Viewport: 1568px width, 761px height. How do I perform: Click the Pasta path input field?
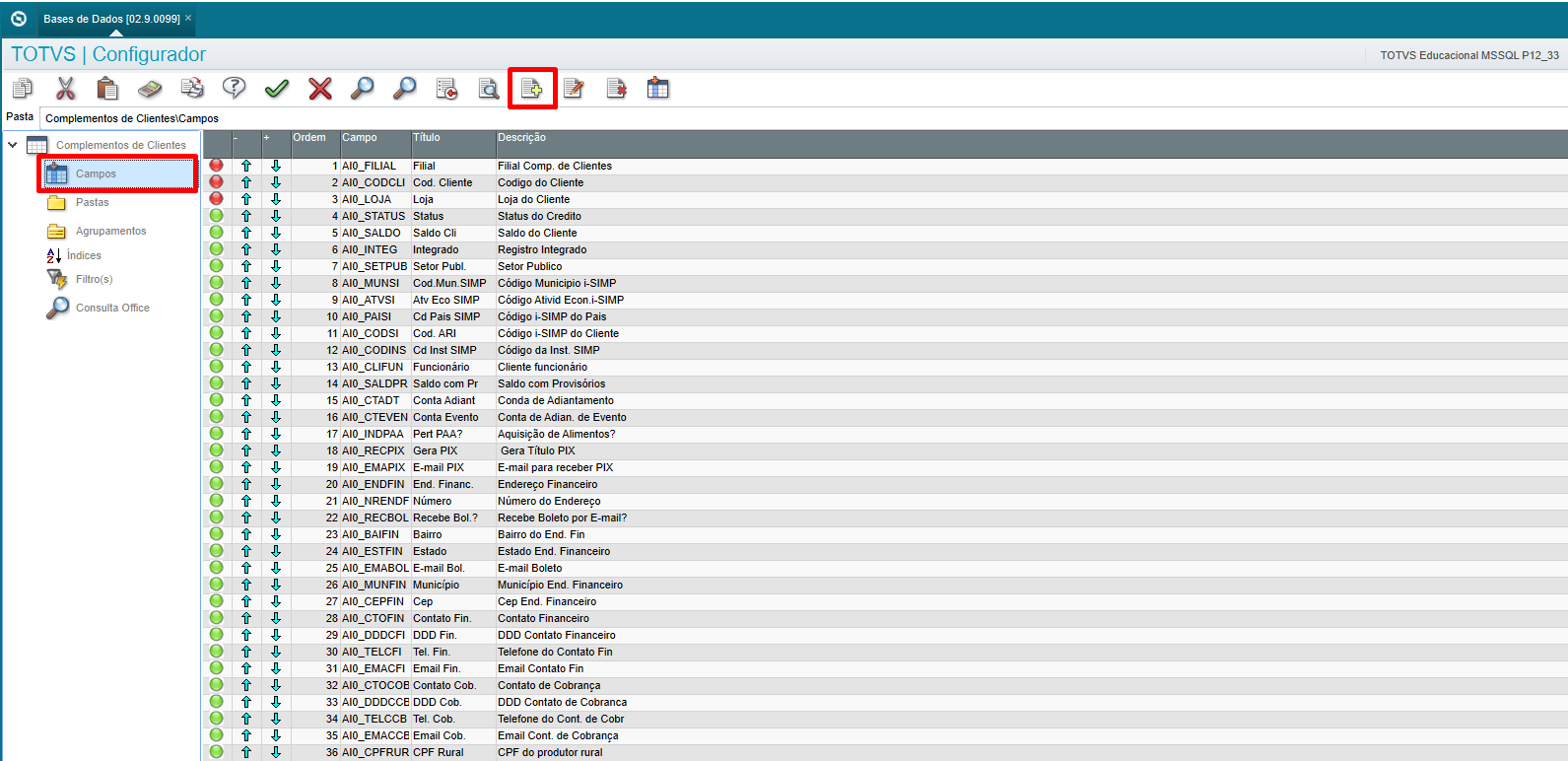(803, 118)
